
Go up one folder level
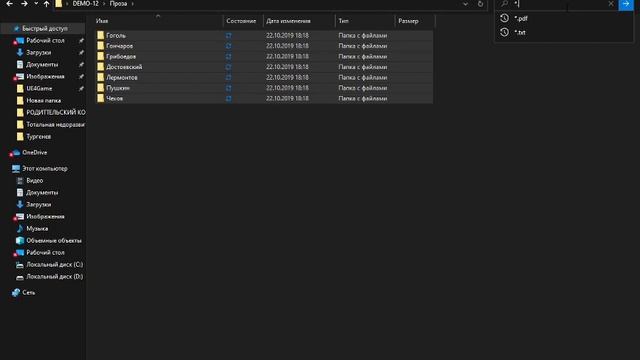click(x=47, y=4)
